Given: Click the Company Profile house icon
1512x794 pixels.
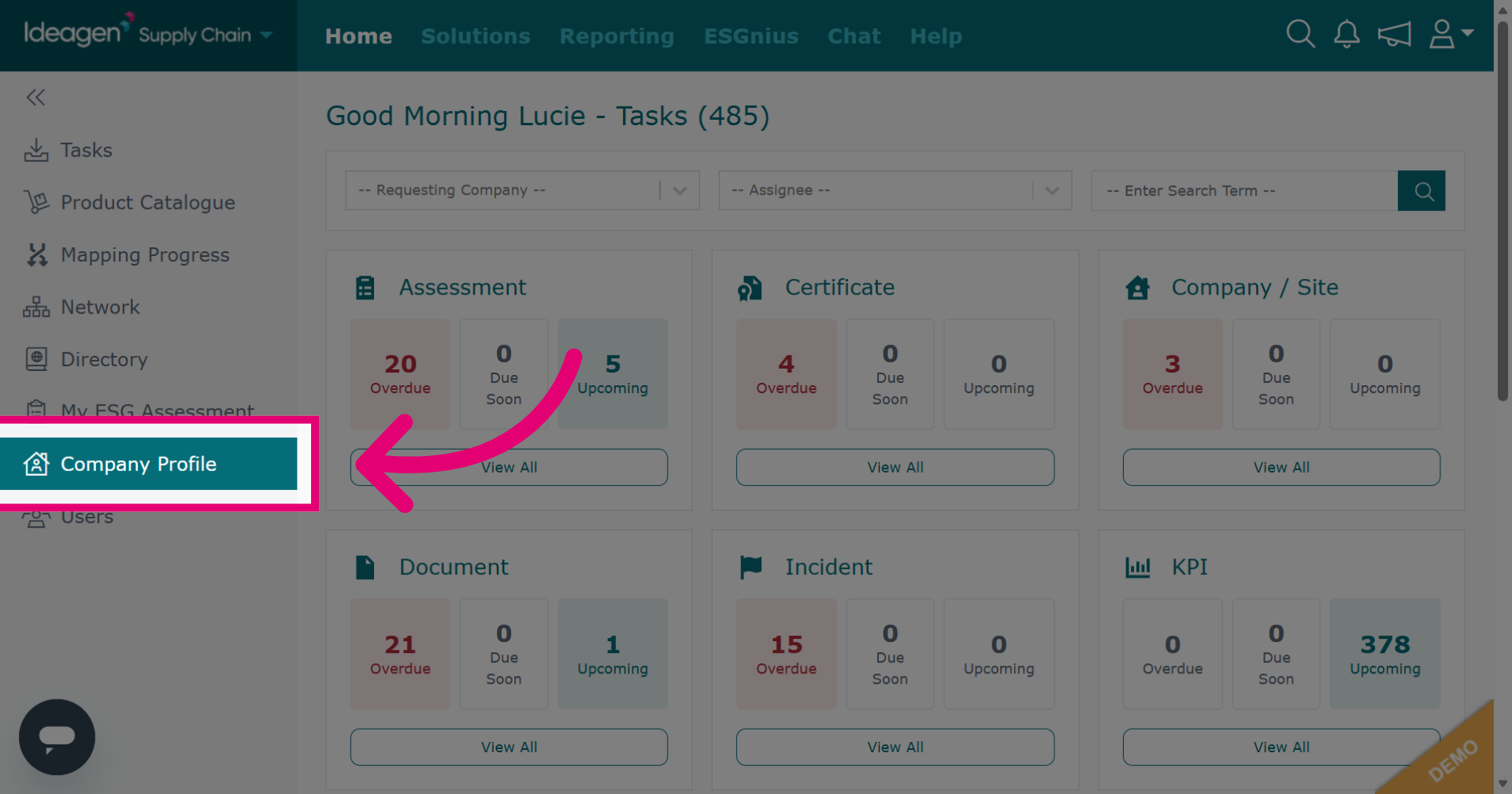Looking at the screenshot, I should coord(36,464).
